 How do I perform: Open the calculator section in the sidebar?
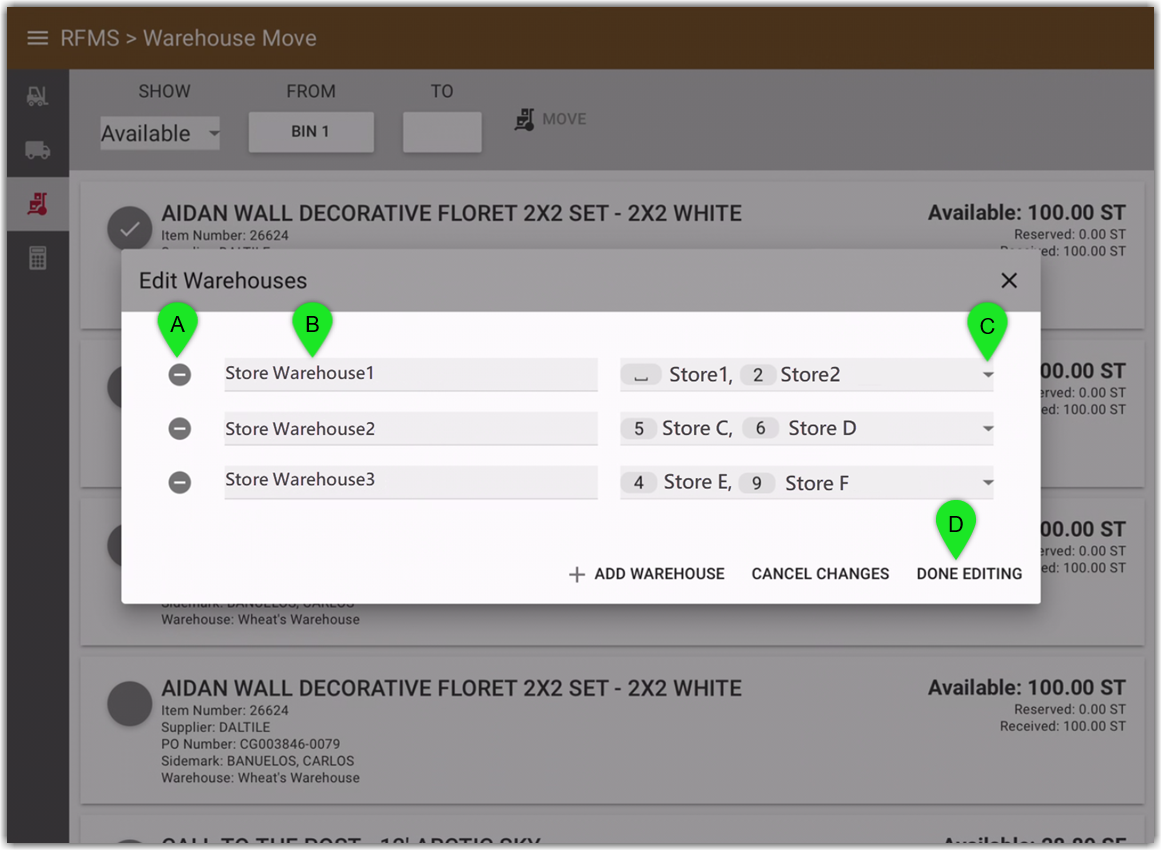coord(37,257)
